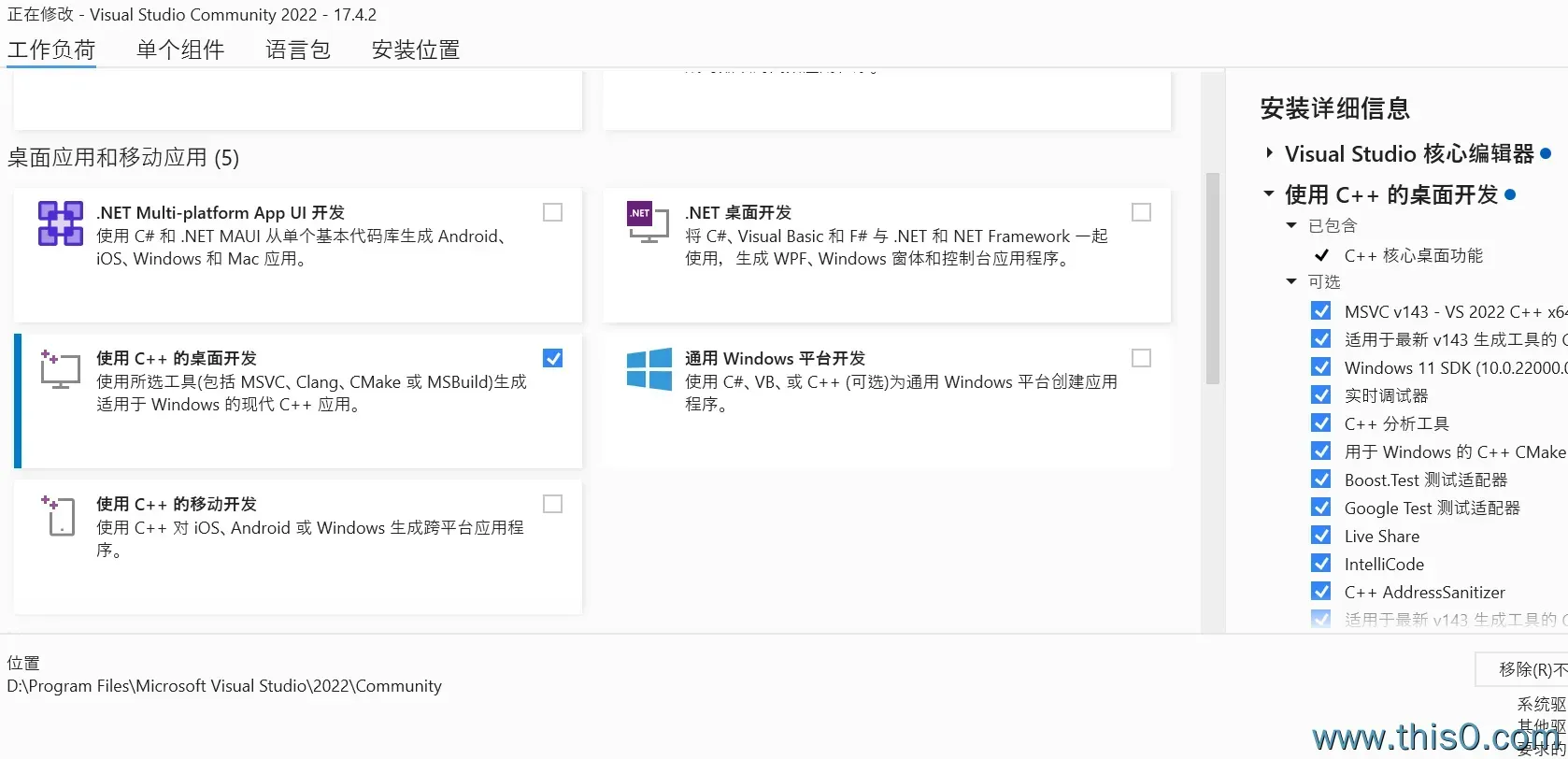Click the .NET desktop development icon

[647, 222]
